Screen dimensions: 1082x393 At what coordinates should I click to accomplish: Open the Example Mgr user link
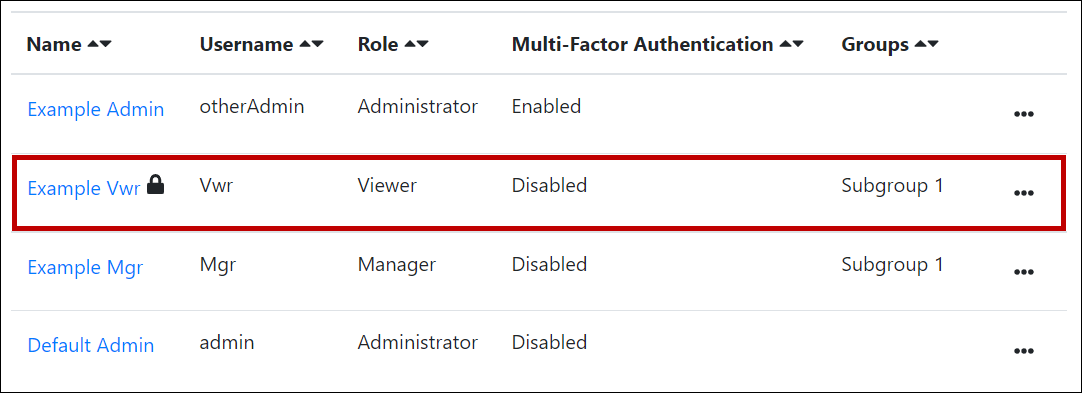click(85, 267)
